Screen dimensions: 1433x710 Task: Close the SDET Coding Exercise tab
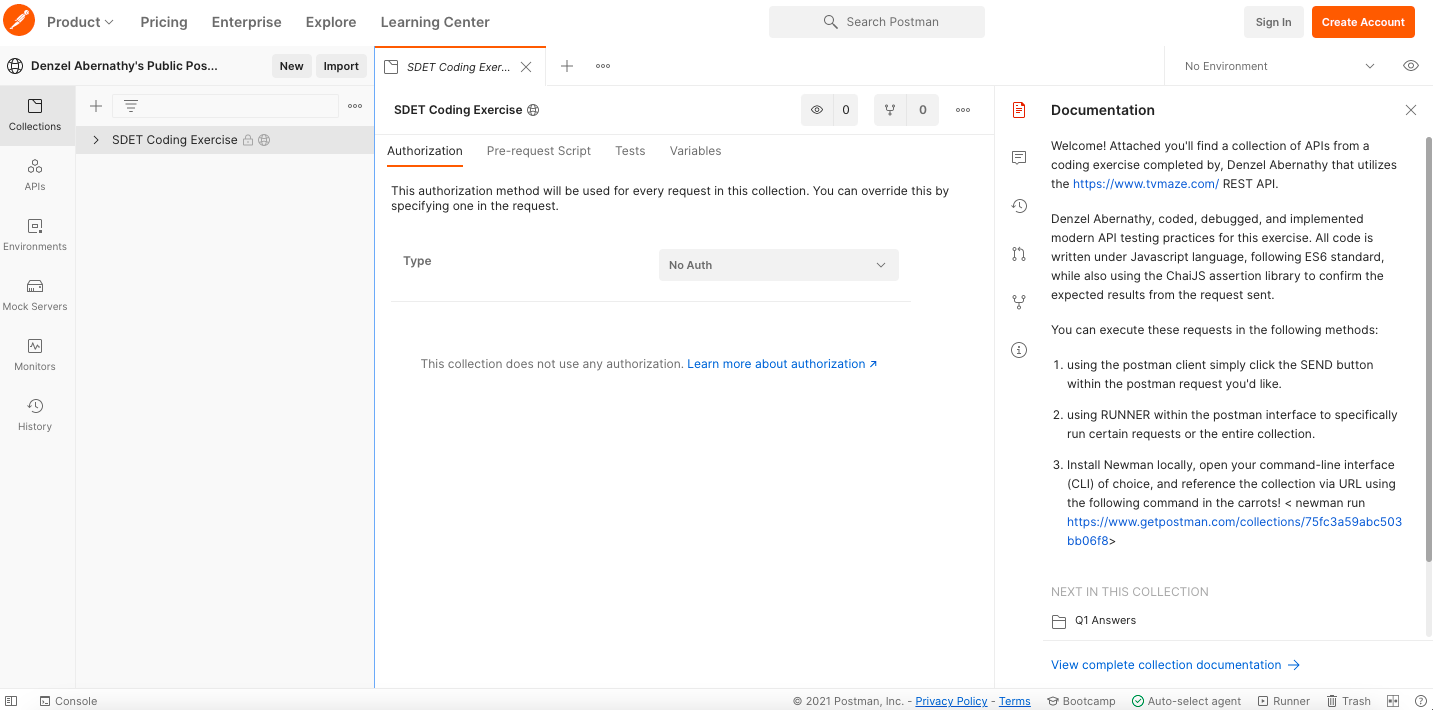click(x=526, y=67)
